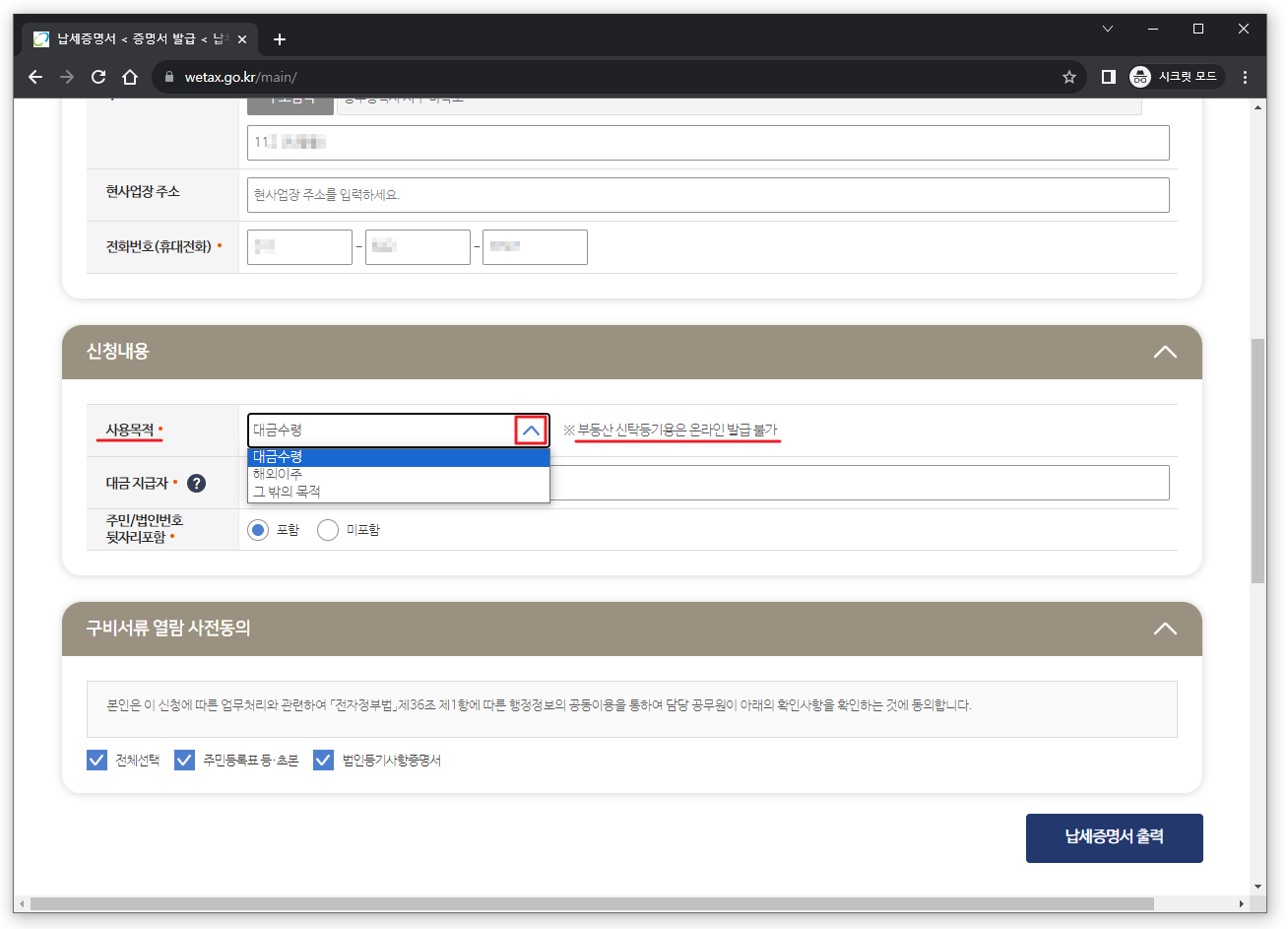Click the horizontal scroll right arrow
The width and height of the screenshot is (1288, 929).
(x=1242, y=903)
